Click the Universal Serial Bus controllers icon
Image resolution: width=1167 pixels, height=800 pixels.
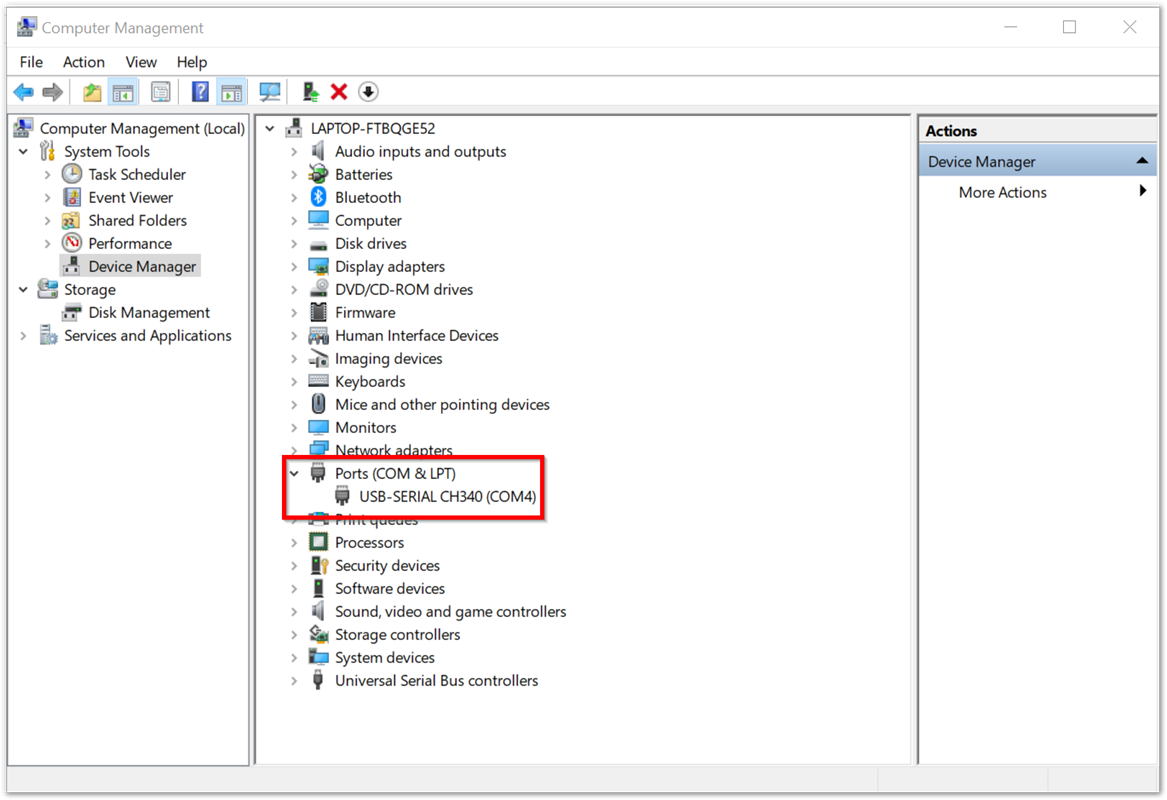click(319, 680)
